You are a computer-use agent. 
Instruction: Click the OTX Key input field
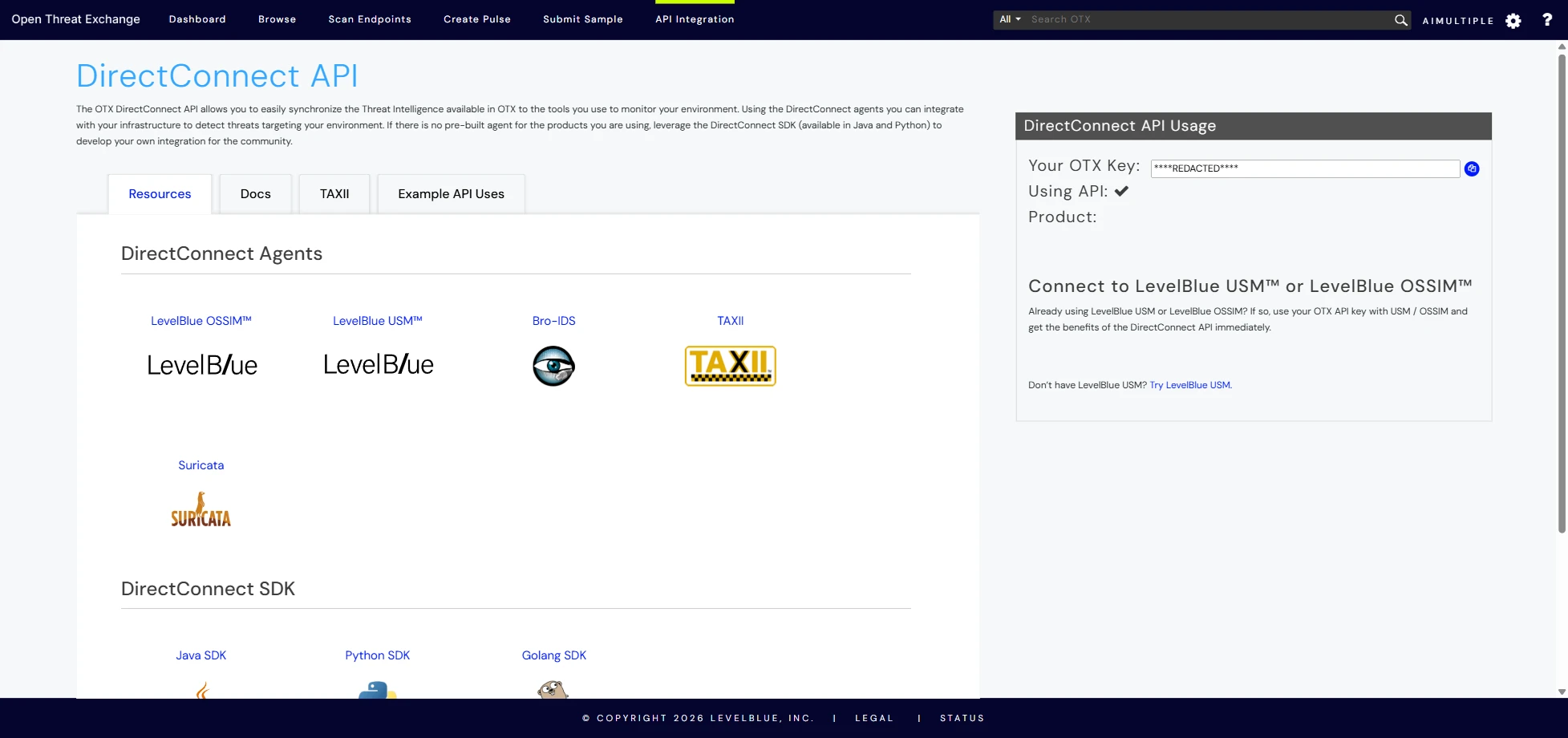[x=1305, y=168]
